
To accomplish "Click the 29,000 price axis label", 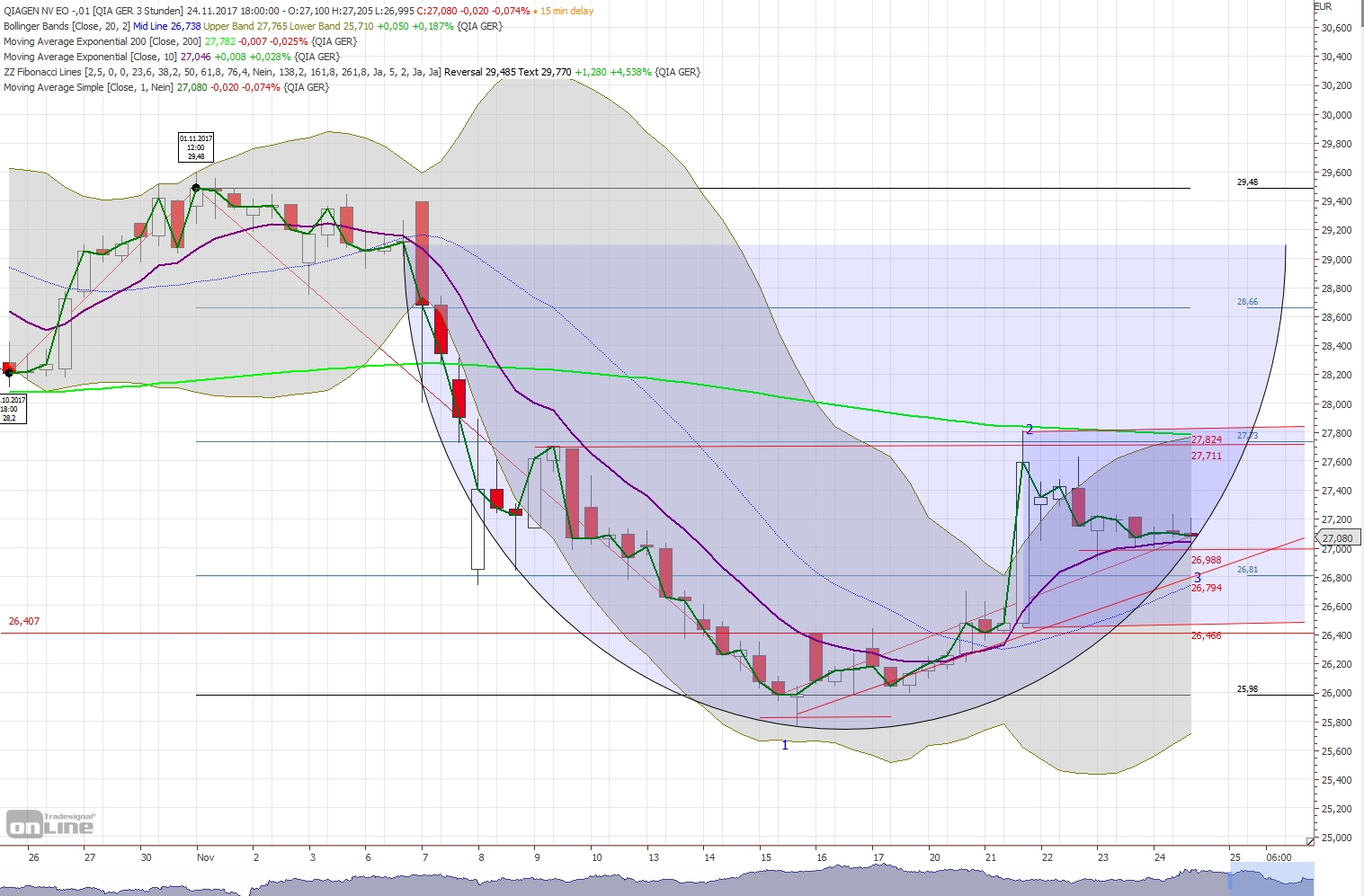I will click(x=1337, y=260).
